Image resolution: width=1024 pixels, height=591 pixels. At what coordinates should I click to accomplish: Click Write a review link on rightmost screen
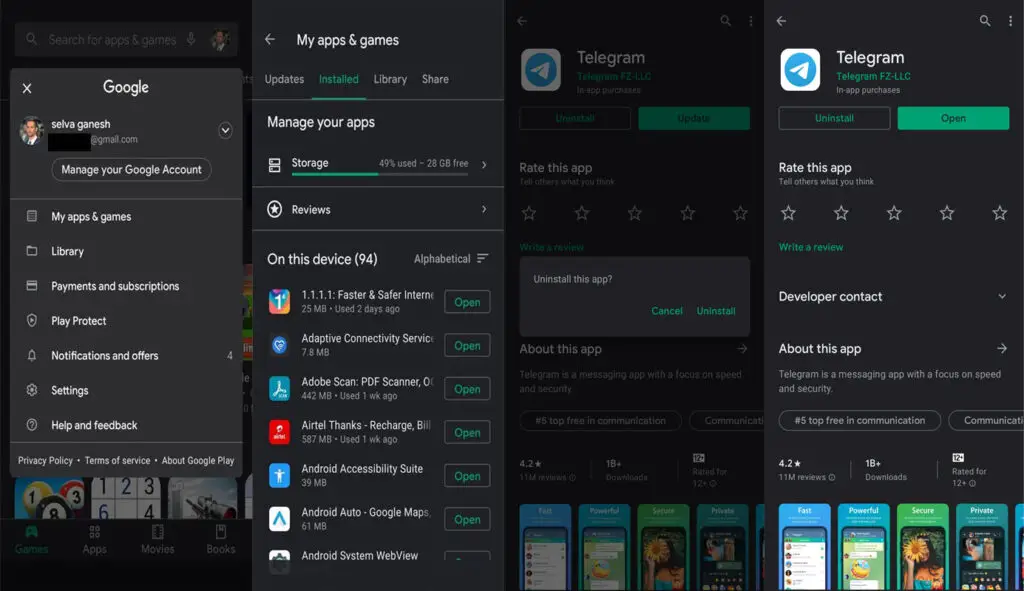(810, 248)
